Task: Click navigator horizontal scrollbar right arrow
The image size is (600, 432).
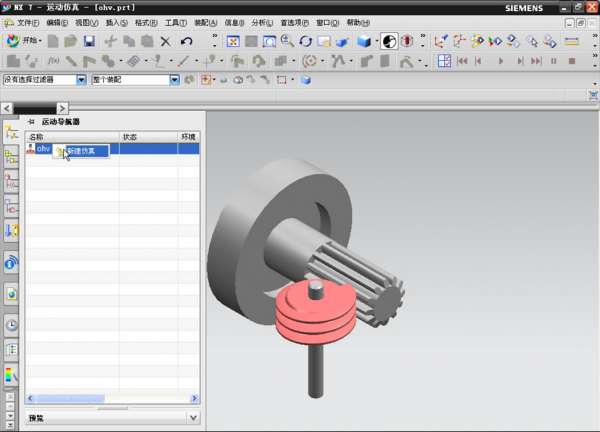Action: tap(195, 398)
